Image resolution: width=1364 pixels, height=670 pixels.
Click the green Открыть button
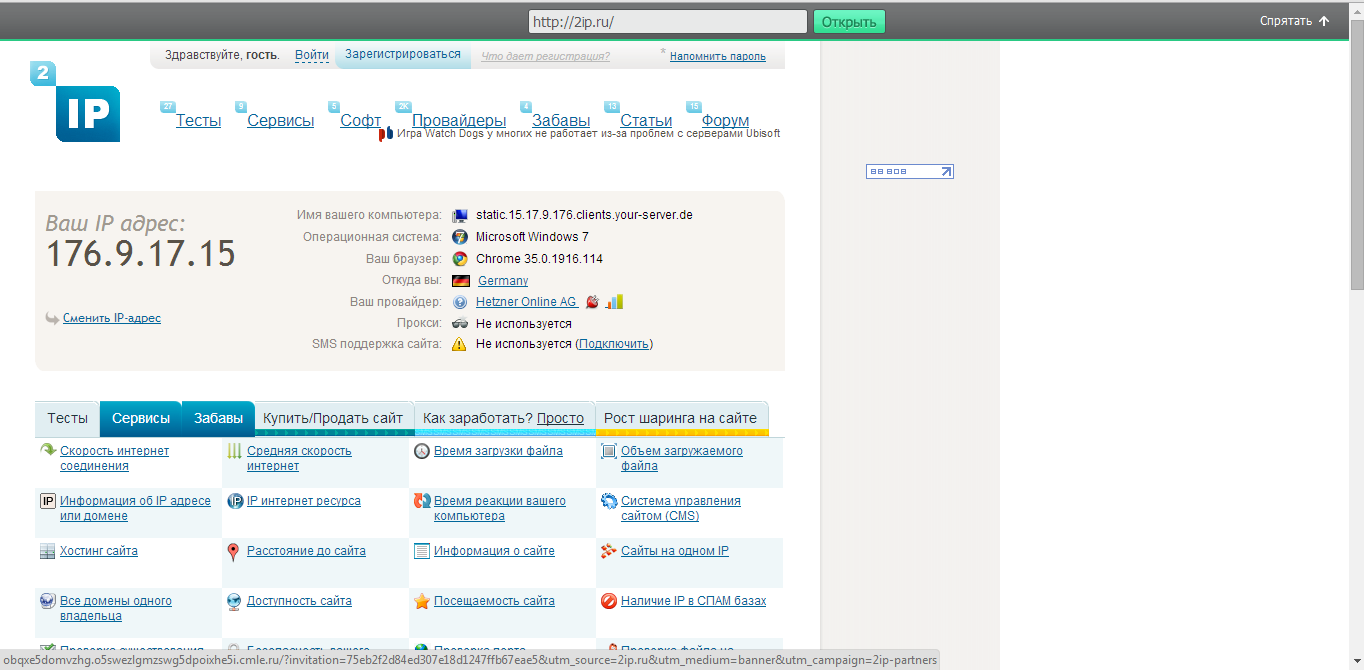click(849, 22)
